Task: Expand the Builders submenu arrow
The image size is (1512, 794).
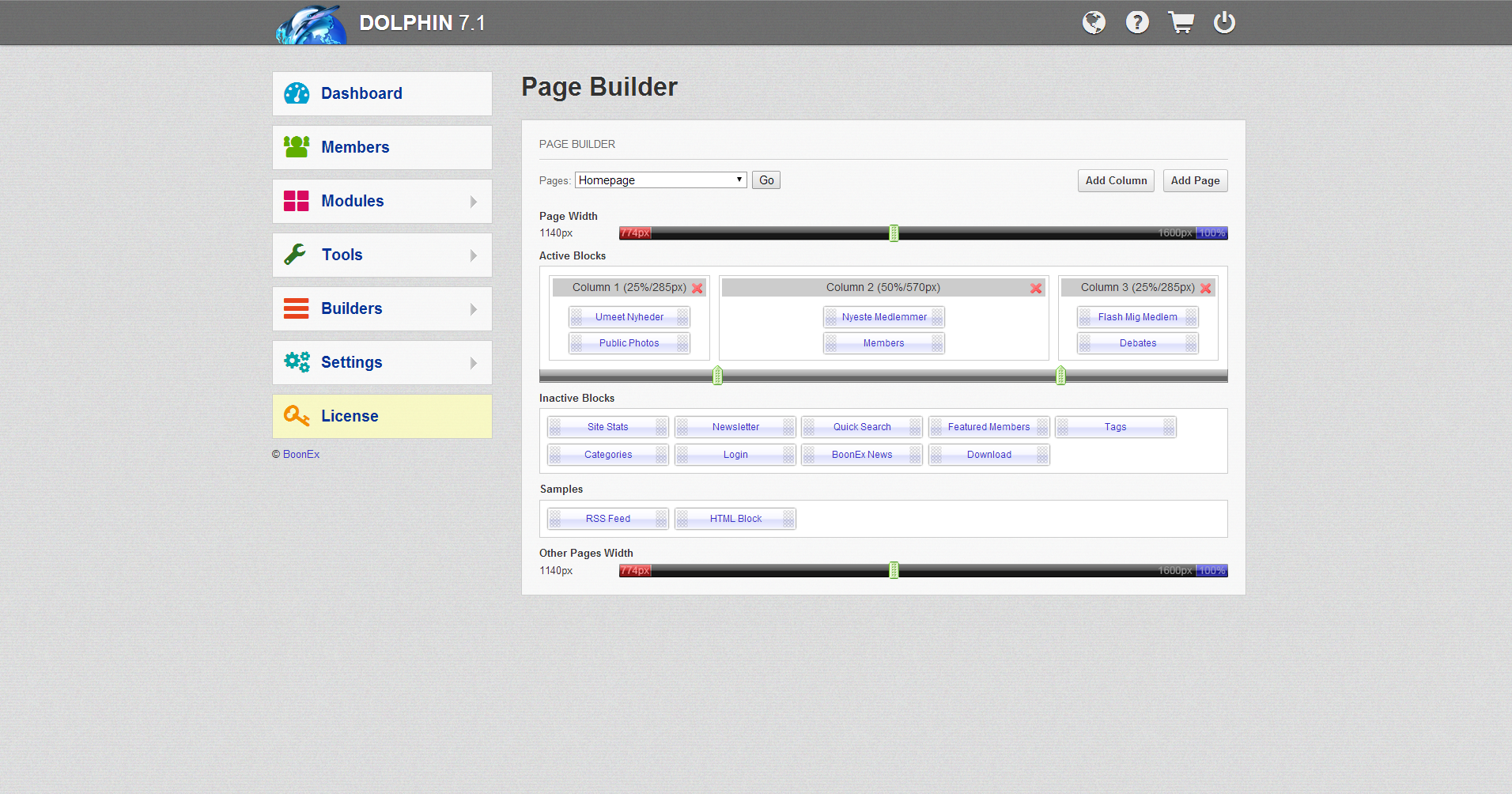Action: (474, 309)
